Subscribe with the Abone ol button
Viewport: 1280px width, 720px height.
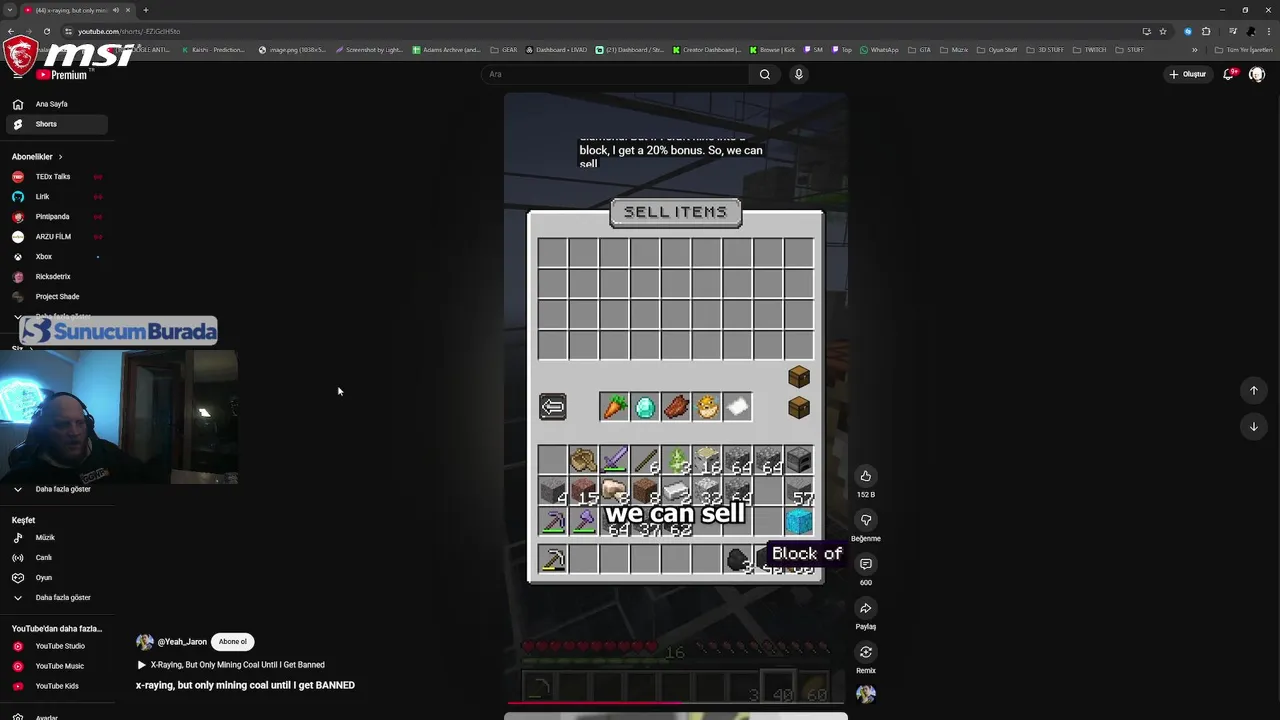(233, 642)
